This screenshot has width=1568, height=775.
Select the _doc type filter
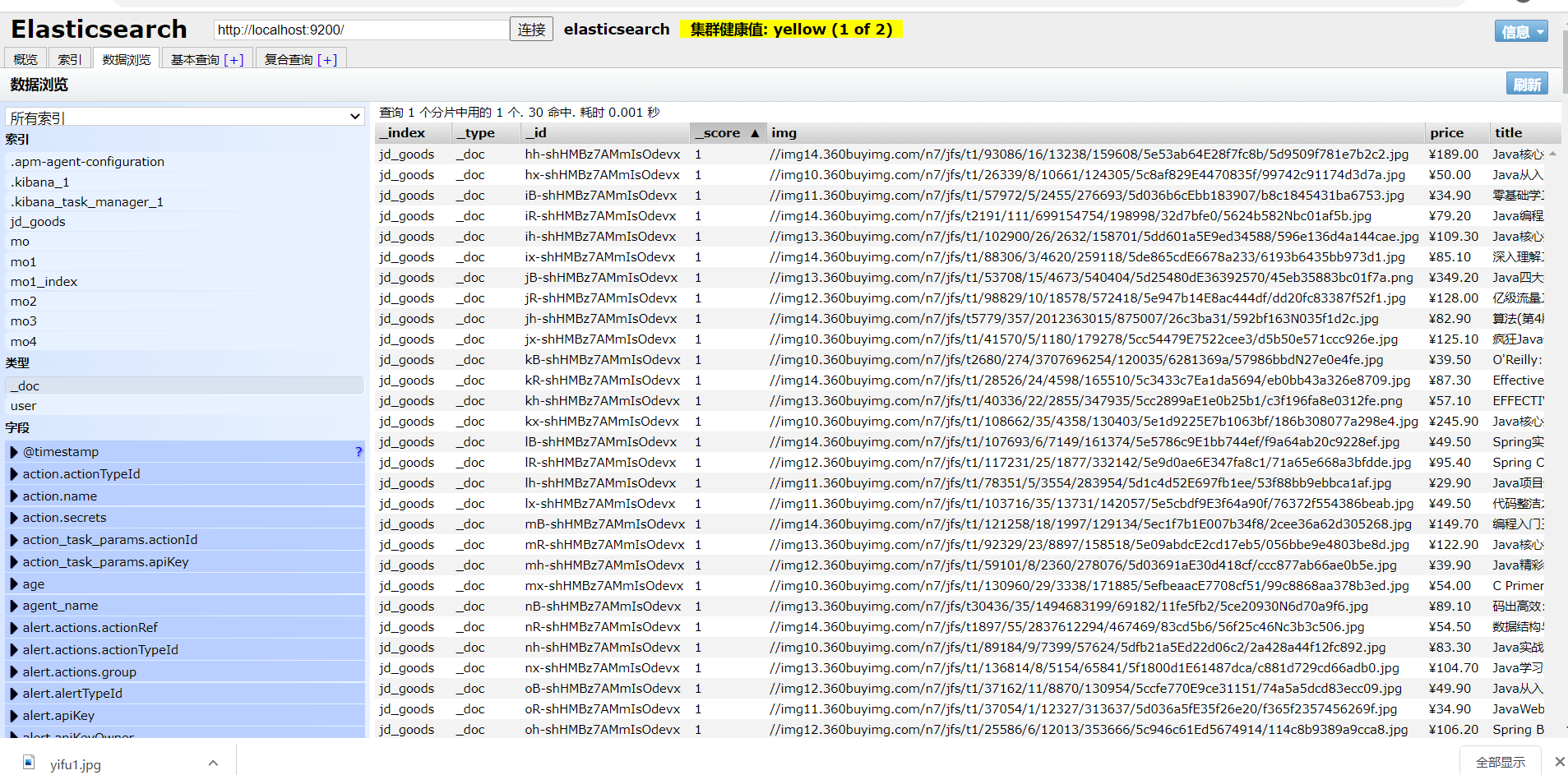pyautogui.click(x=185, y=386)
